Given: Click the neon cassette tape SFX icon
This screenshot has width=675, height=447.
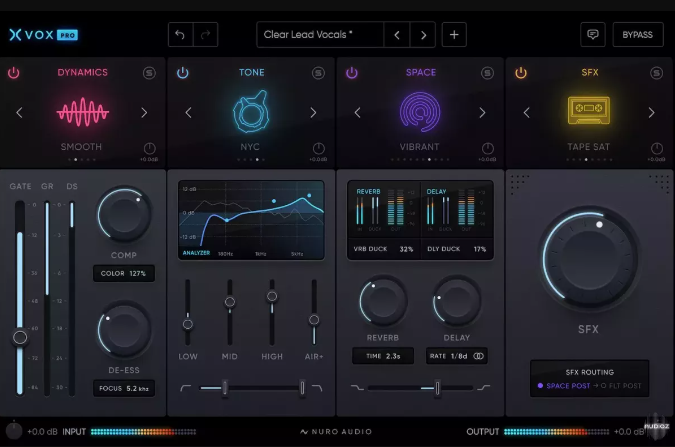Looking at the screenshot, I should pyautogui.click(x=589, y=111).
